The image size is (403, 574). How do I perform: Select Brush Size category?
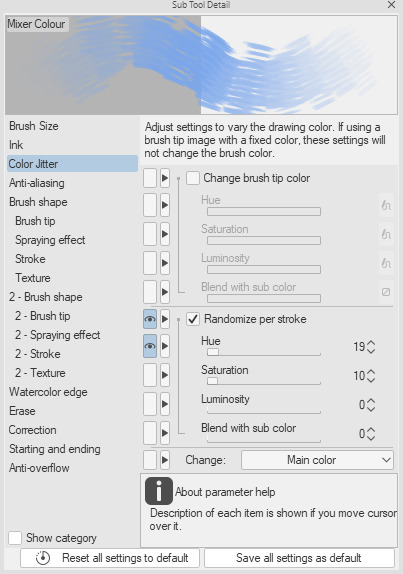34,126
